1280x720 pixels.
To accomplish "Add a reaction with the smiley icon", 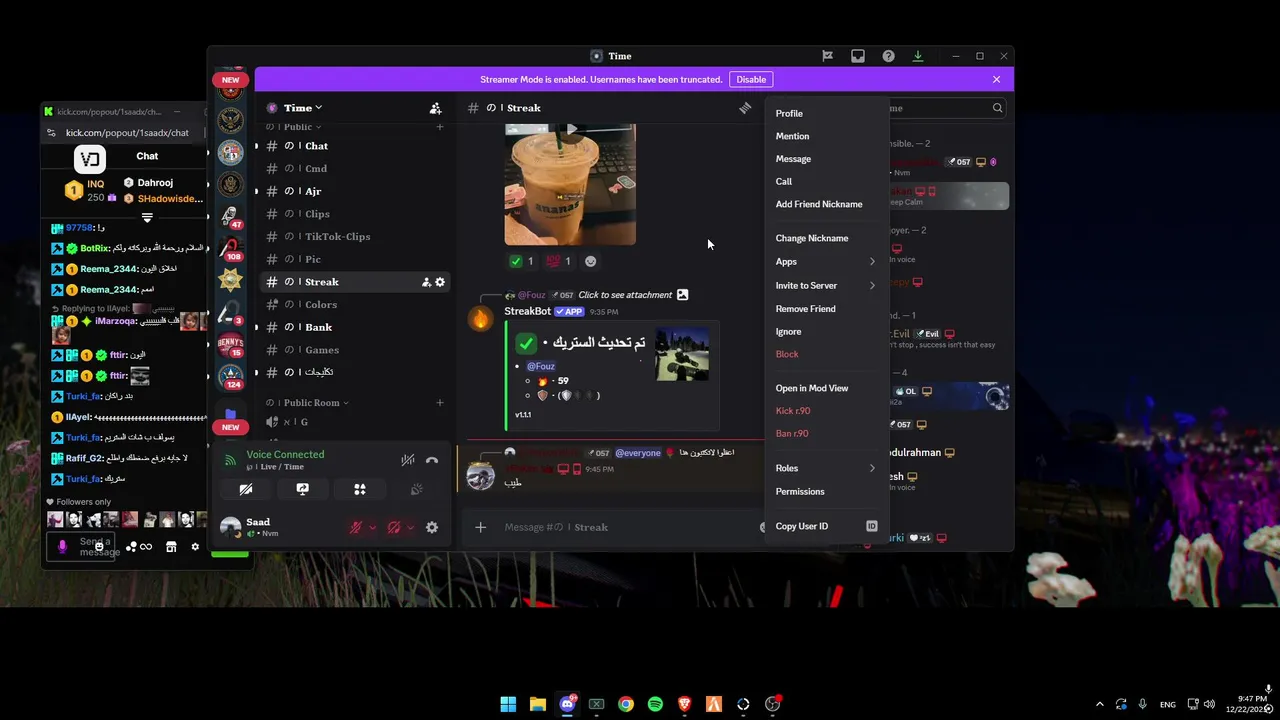I will [591, 261].
